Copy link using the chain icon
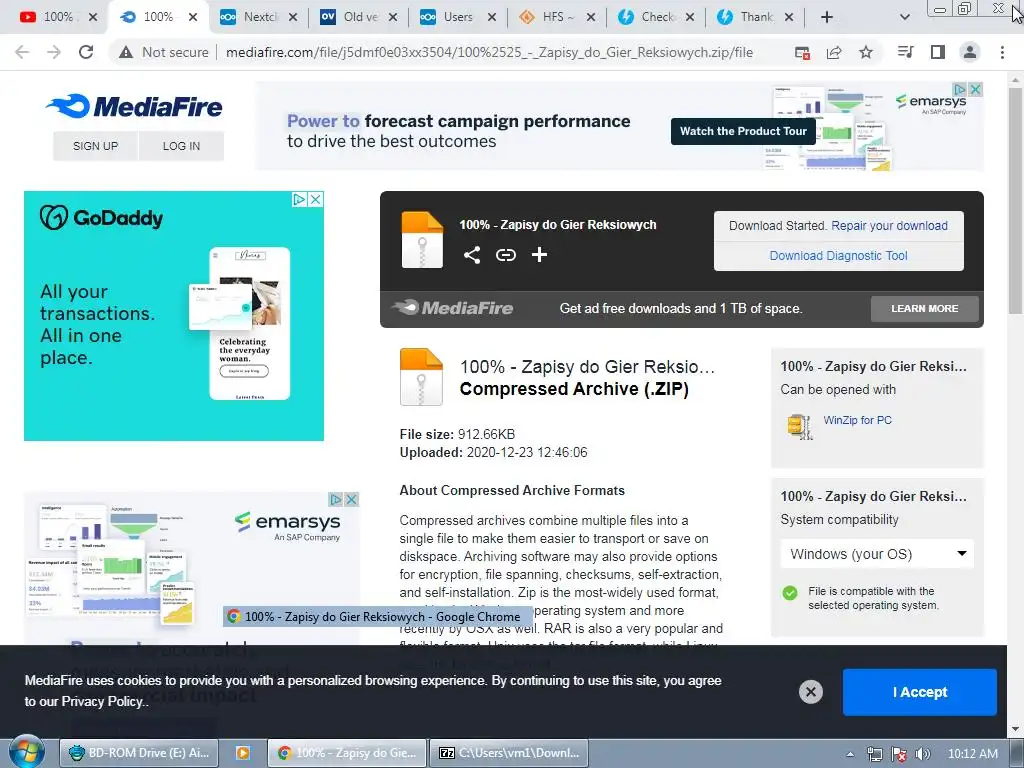Viewport: 1024px width, 768px height. (505, 255)
